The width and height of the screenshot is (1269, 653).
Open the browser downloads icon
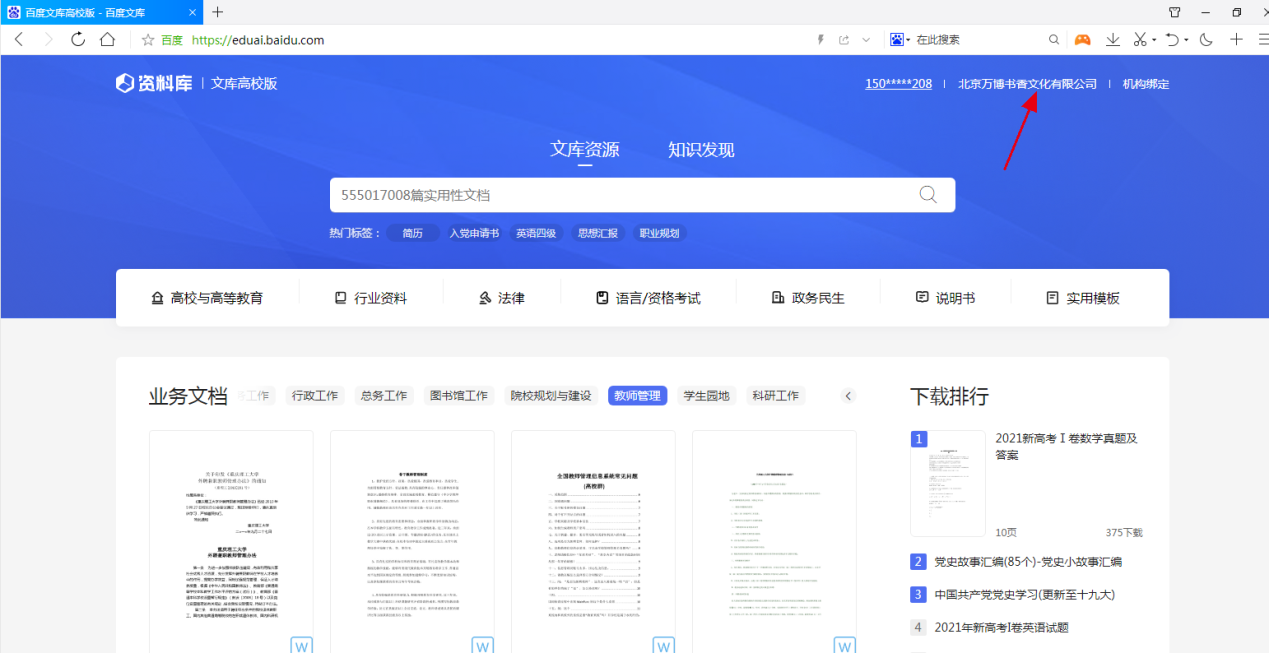(1112, 40)
